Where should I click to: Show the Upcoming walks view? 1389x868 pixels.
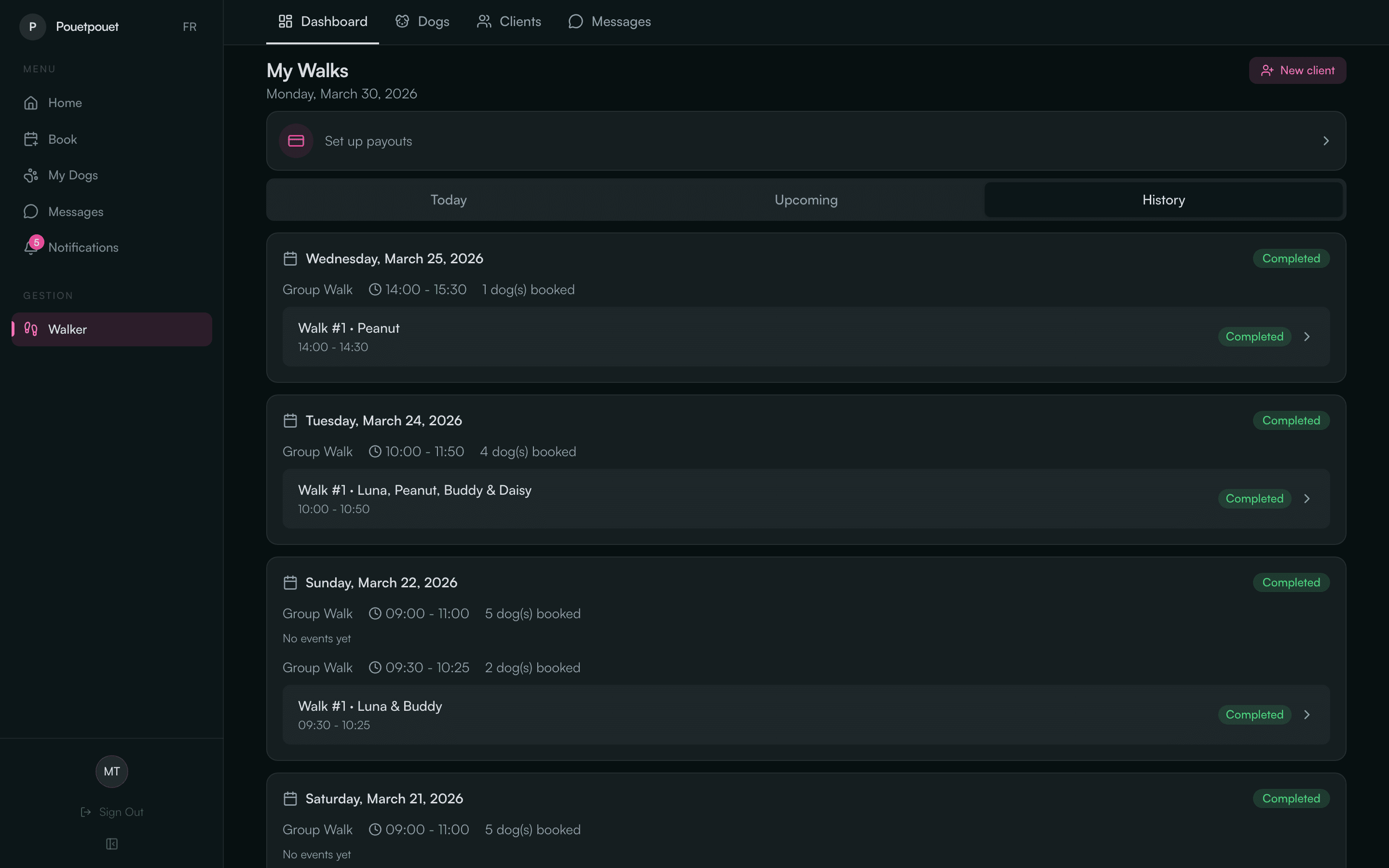tap(806, 200)
